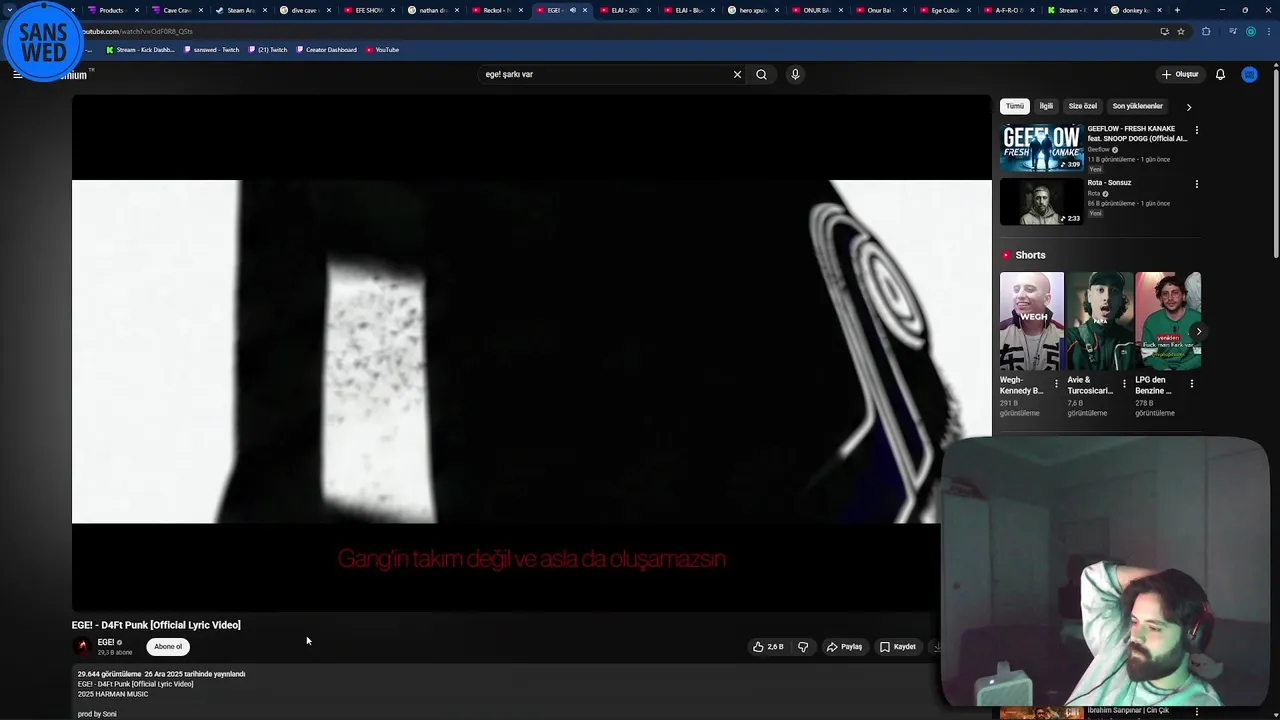Switch to the dive cave browser tab

click(299, 10)
